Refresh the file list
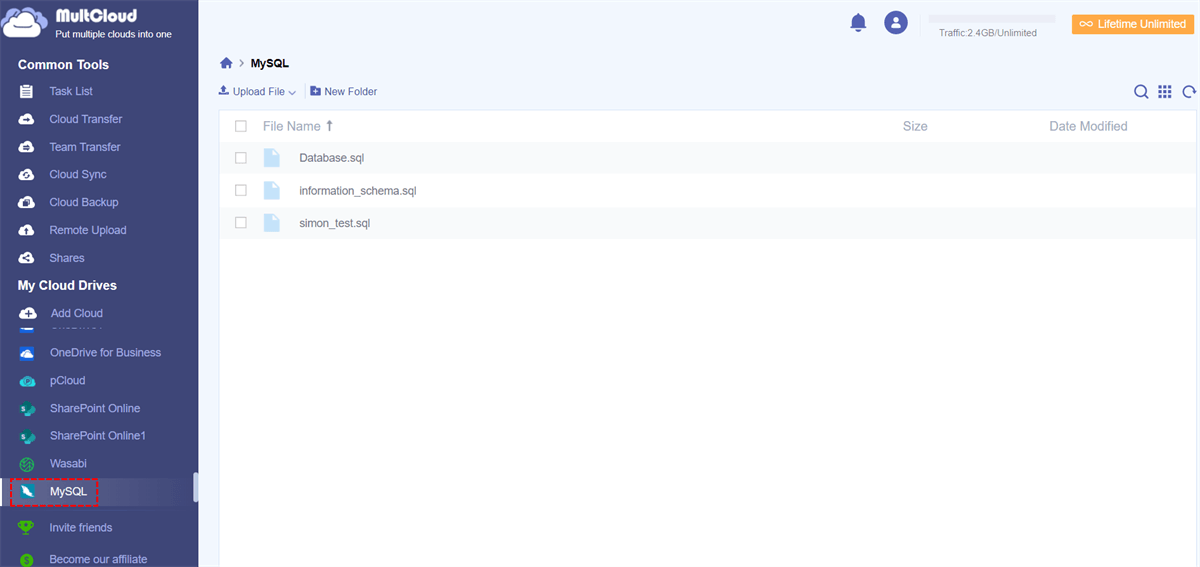This screenshot has height=567, width=1200. 1189,92
